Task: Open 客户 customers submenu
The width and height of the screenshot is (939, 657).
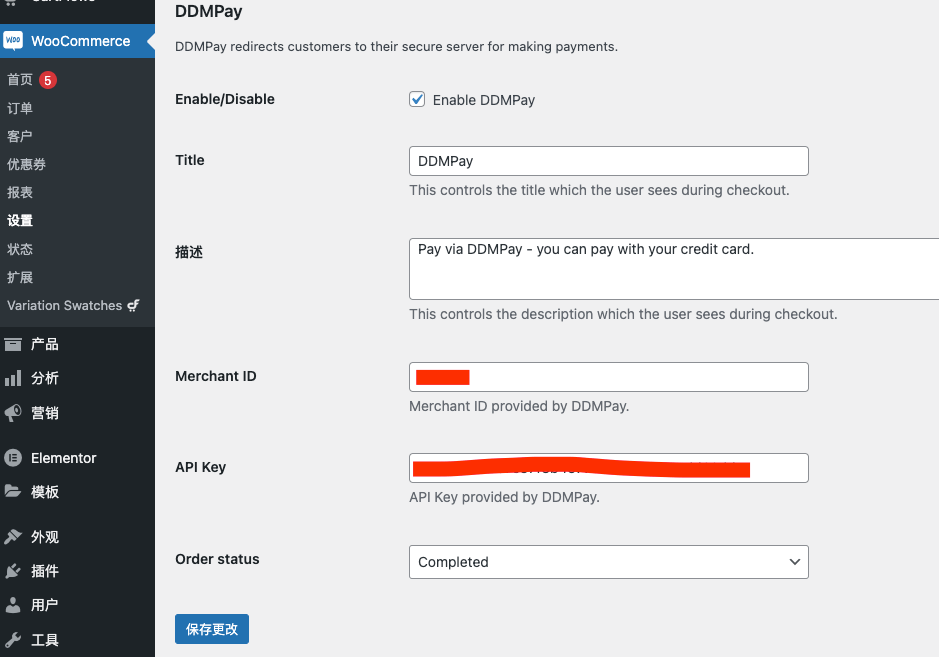Action: (x=20, y=137)
